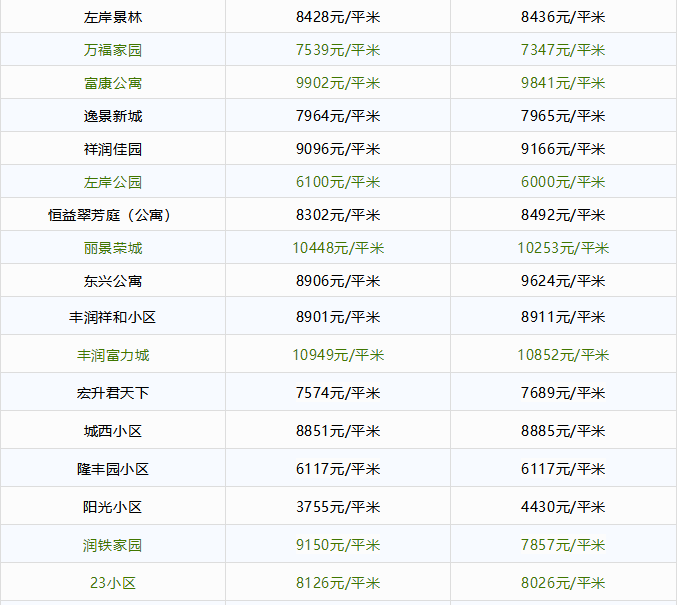Click the 逸景新城 name cell

[x=113, y=116]
